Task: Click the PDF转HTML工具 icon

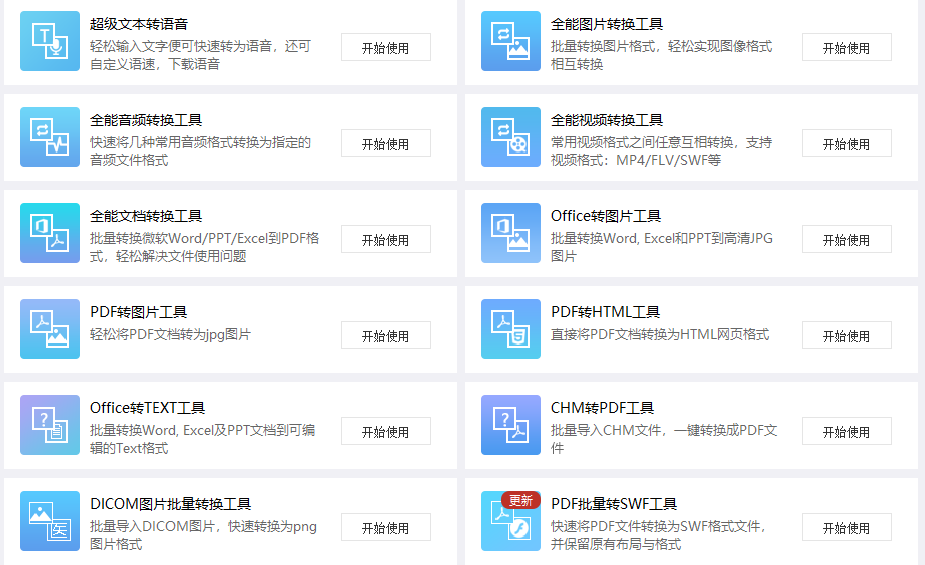Action: point(511,329)
